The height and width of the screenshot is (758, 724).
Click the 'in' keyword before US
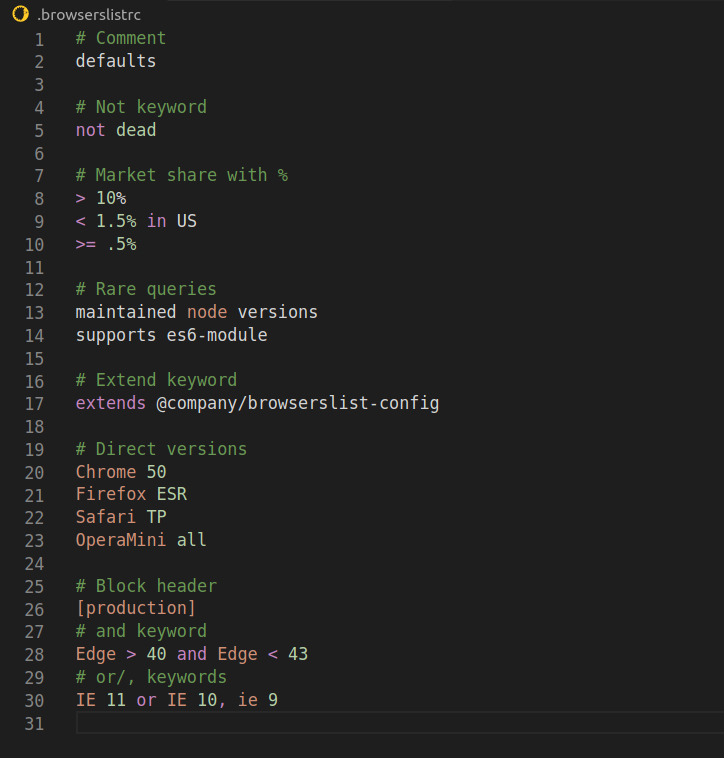[x=157, y=221]
